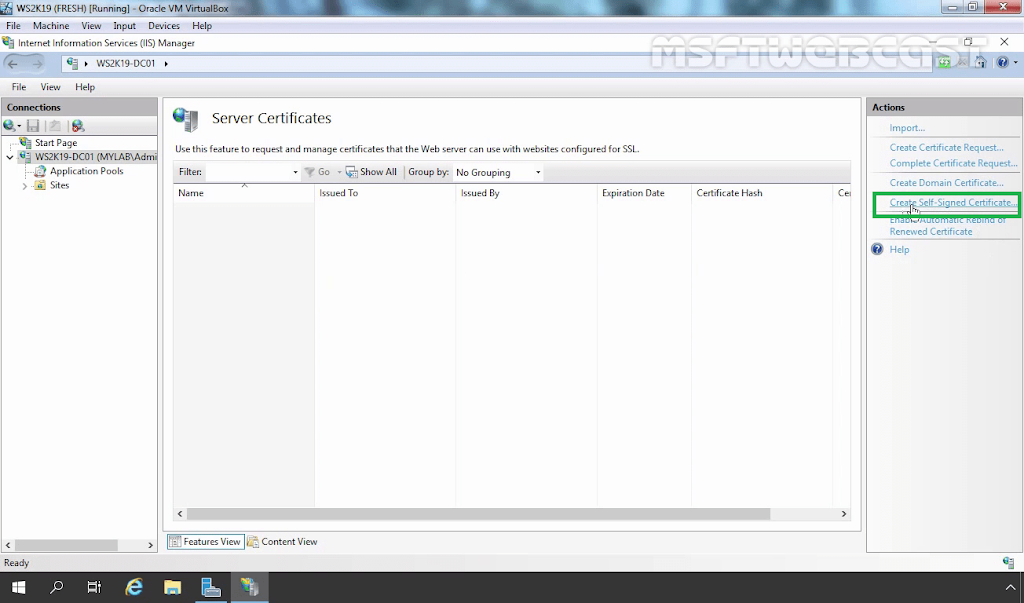Screen dimensions: 1024x603
Task: Sort certificates by the Name column
Action: pos(244,193)
